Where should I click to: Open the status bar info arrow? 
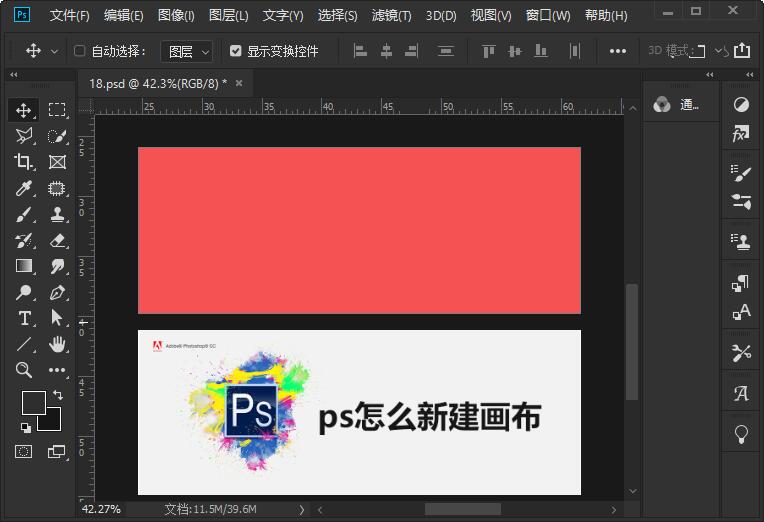pyautogui.click(x=302, y=510)
